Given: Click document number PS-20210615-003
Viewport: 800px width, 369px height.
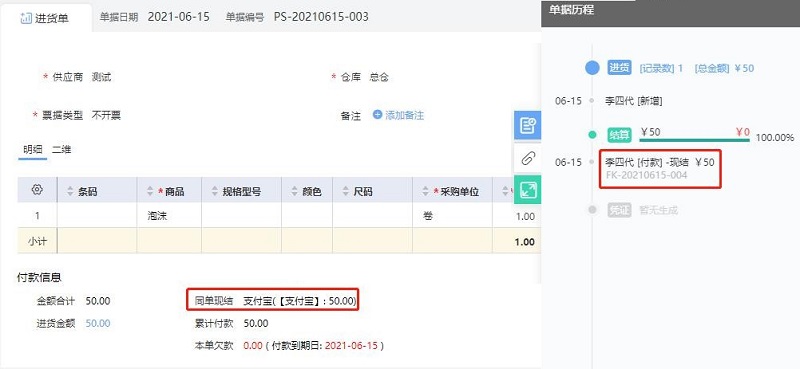Looking at the screenshot, I should (321, 17).
